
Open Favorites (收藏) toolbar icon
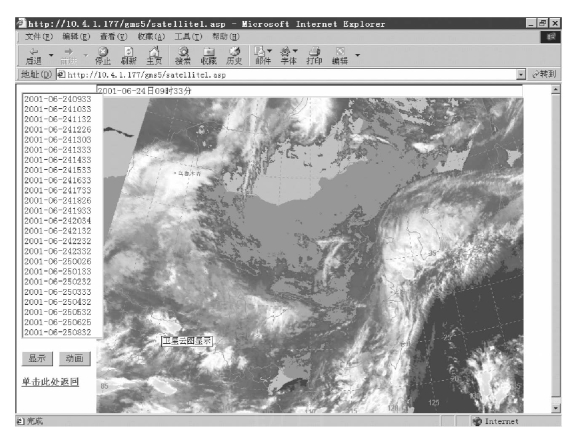[x=209, y=56]
